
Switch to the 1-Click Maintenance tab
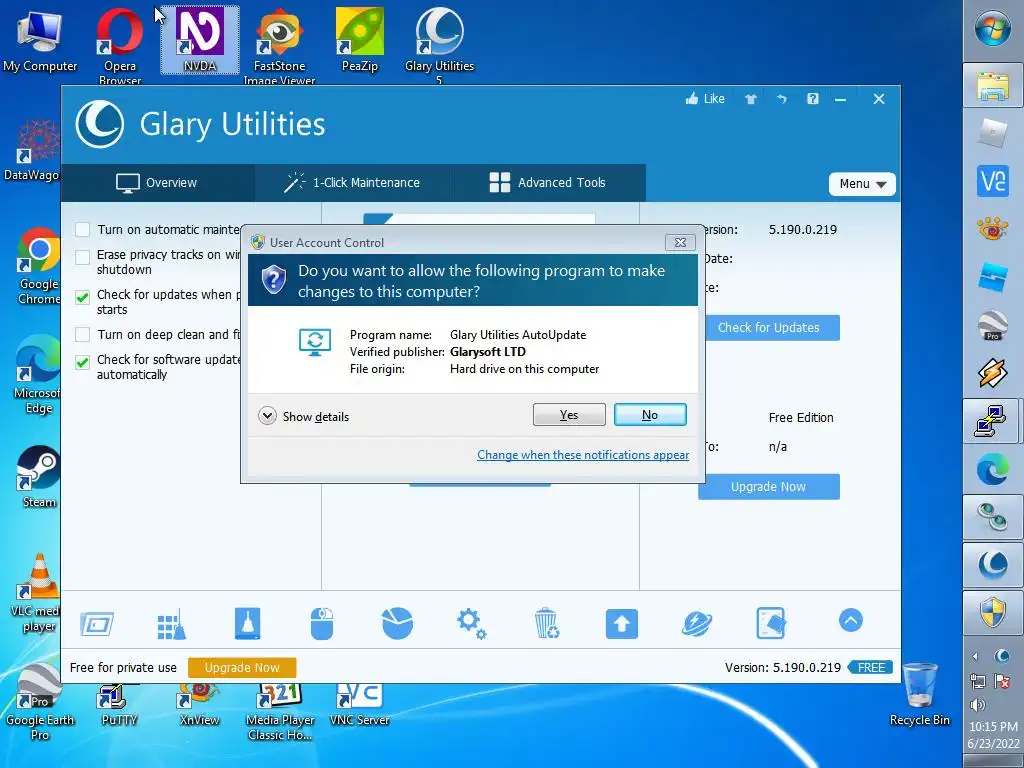pos(352,183)
